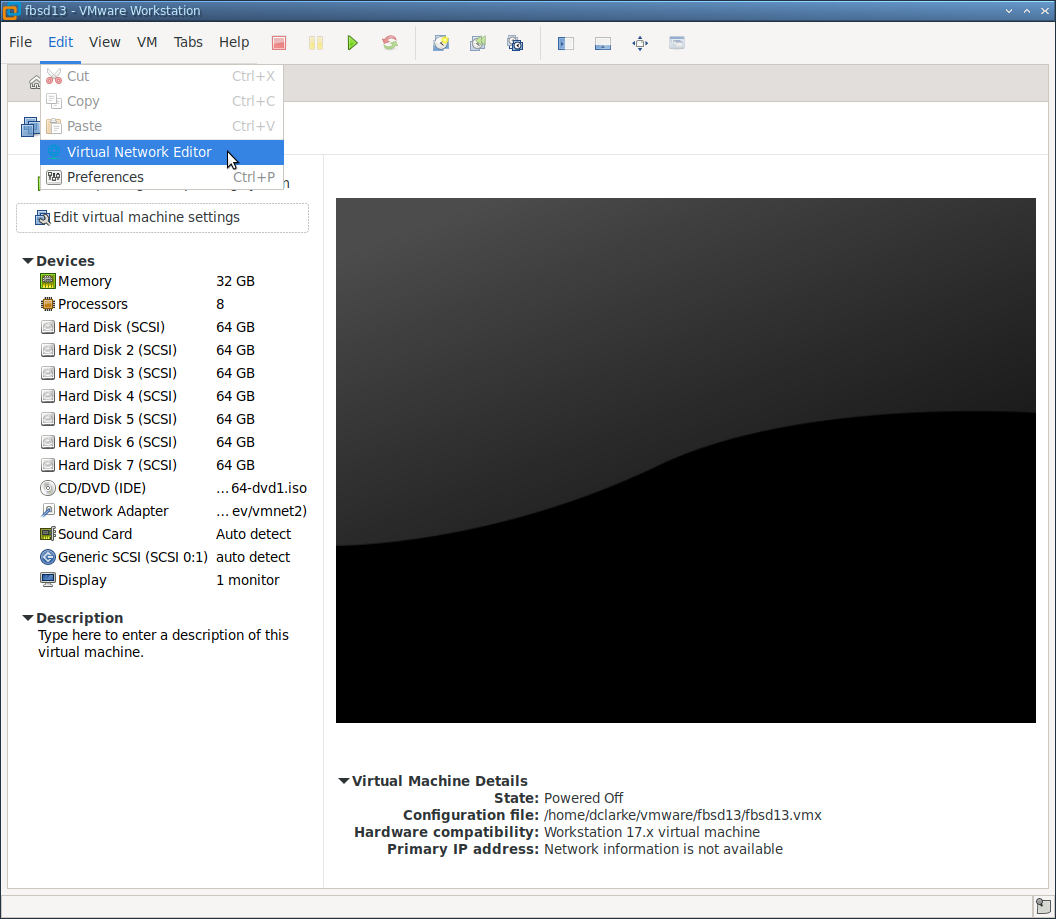Open the File menu
Screen dimensions: 1056x919
tap(20, 42)
